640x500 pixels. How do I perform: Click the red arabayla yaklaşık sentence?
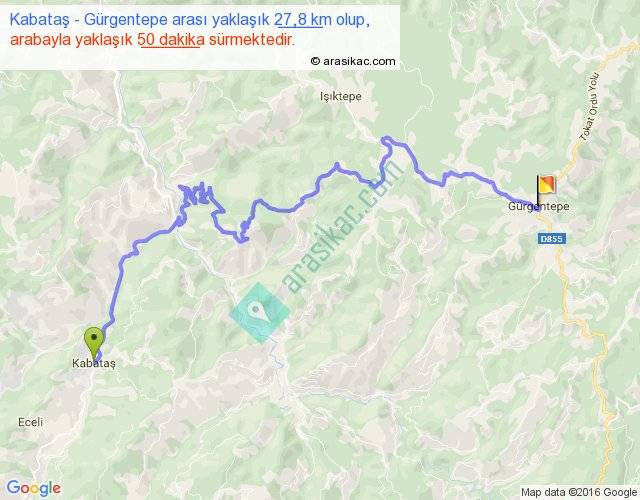pyautogui.click(x=152, y=40)
